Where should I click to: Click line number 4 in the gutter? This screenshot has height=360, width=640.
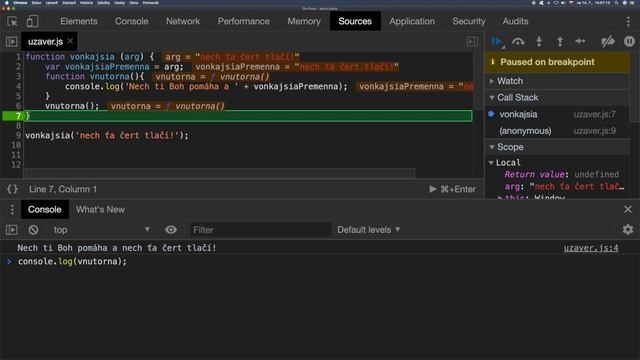(x=18, y=86)
